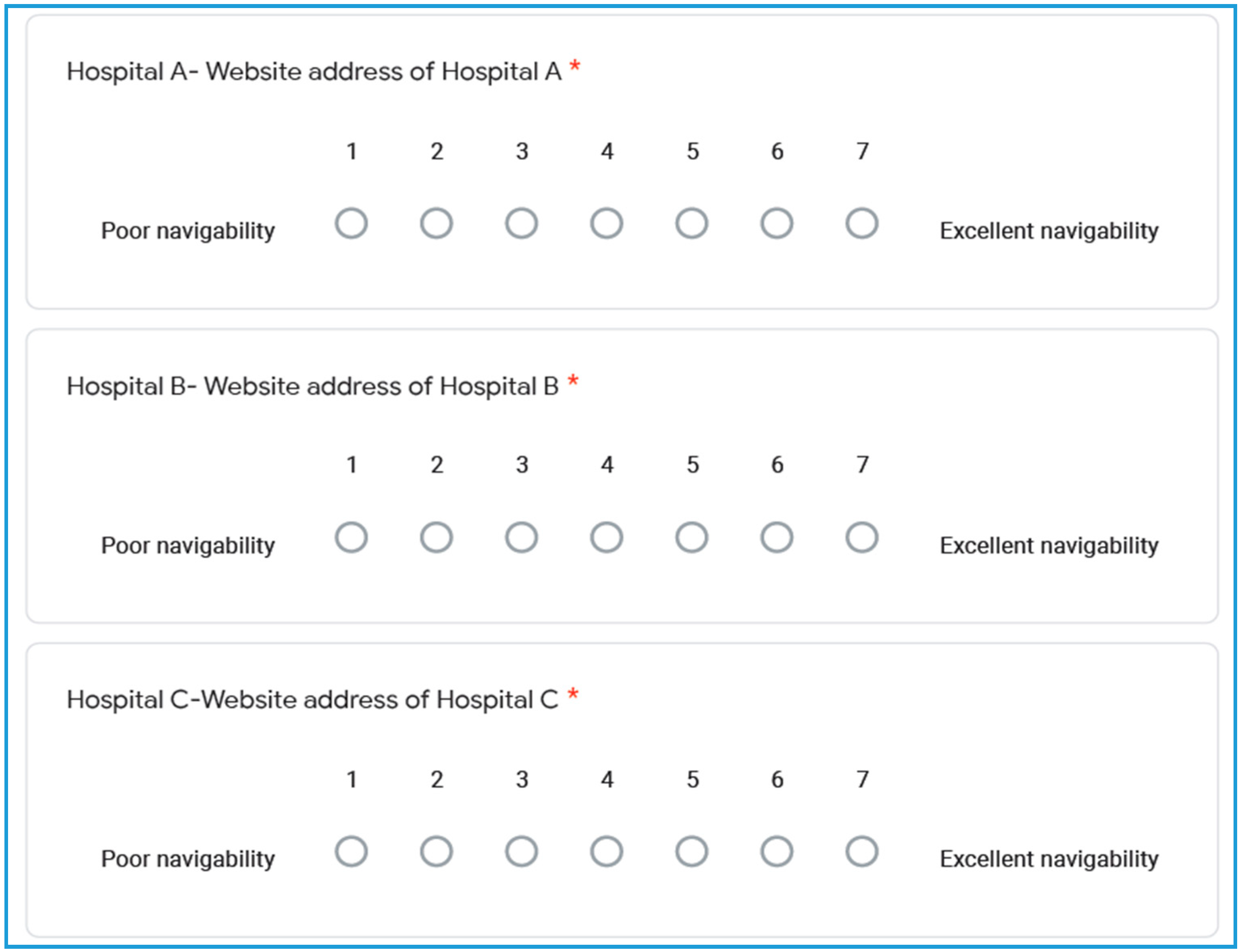Screen dimensions: 1242x952
Task: Rate Hospital C website as 5
Action: pos(691,851)
